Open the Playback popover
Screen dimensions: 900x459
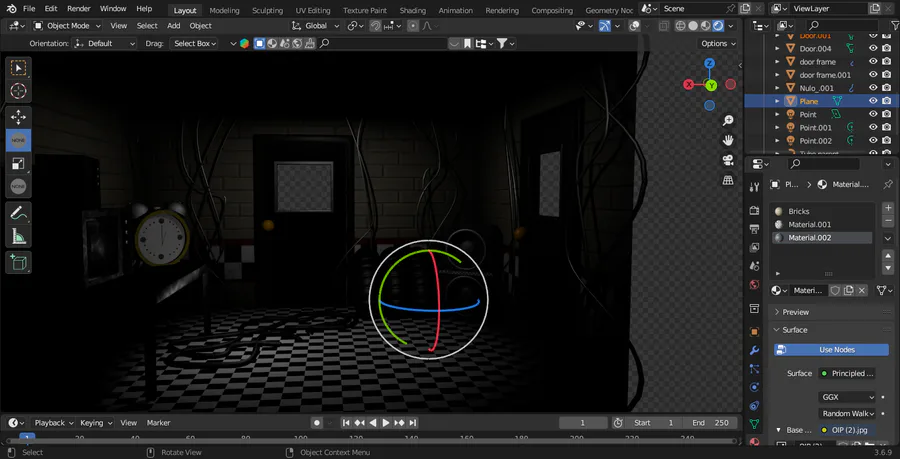pos(54,423)
